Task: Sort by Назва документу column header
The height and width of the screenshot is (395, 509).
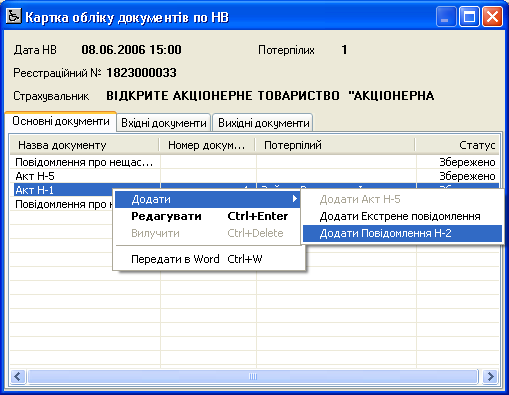Action: click(85, 145)
